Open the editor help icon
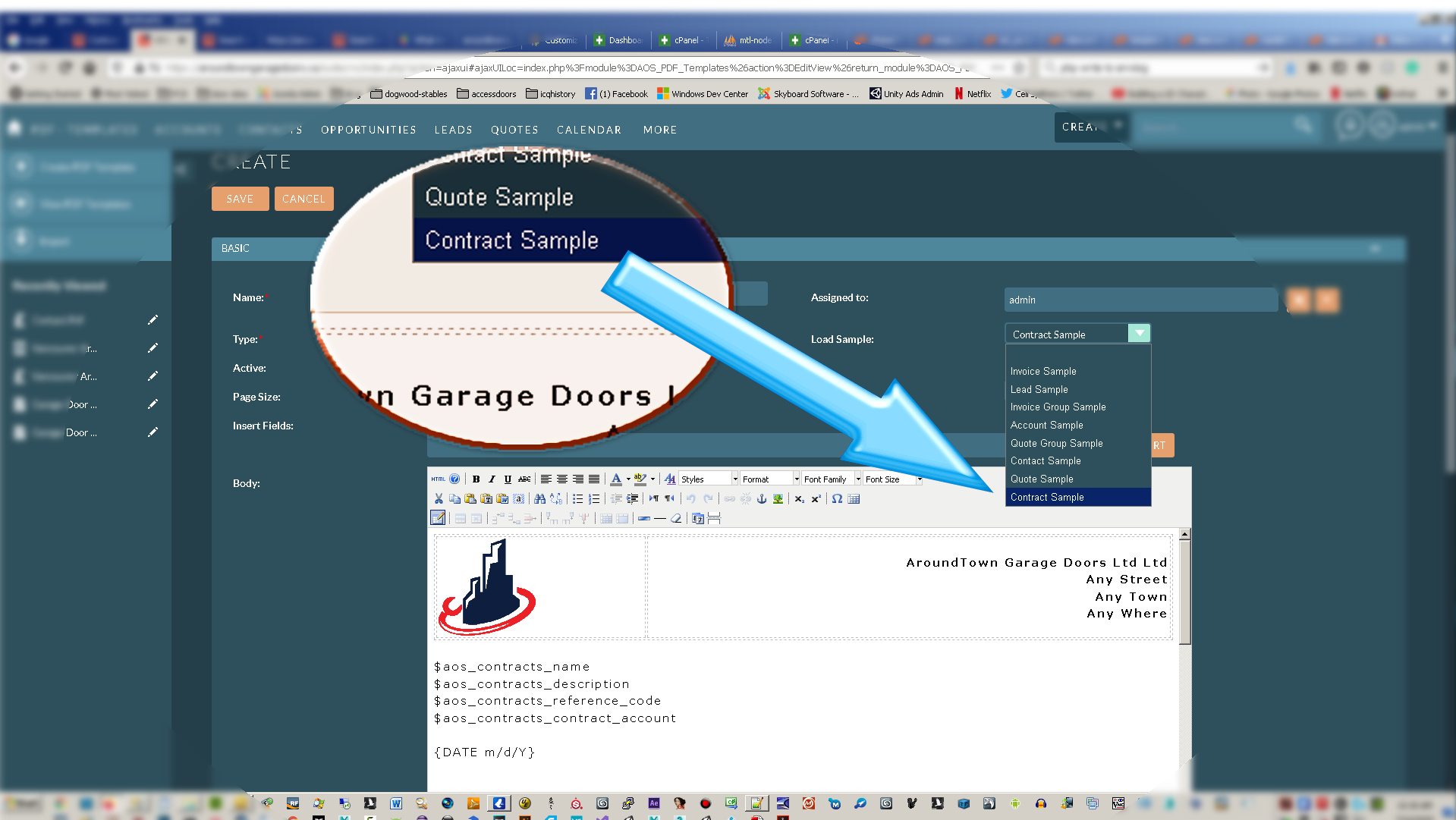 point(454,479)
